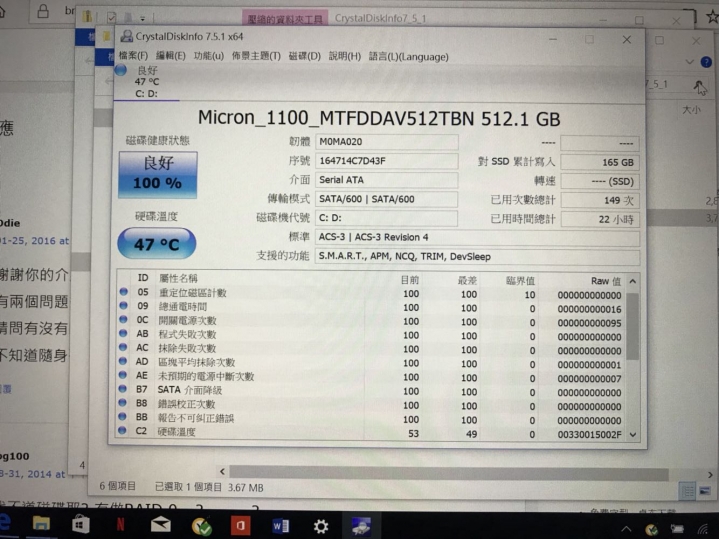
Task: Click the blue status dot for attribute 05
Action: click(123, 292)
